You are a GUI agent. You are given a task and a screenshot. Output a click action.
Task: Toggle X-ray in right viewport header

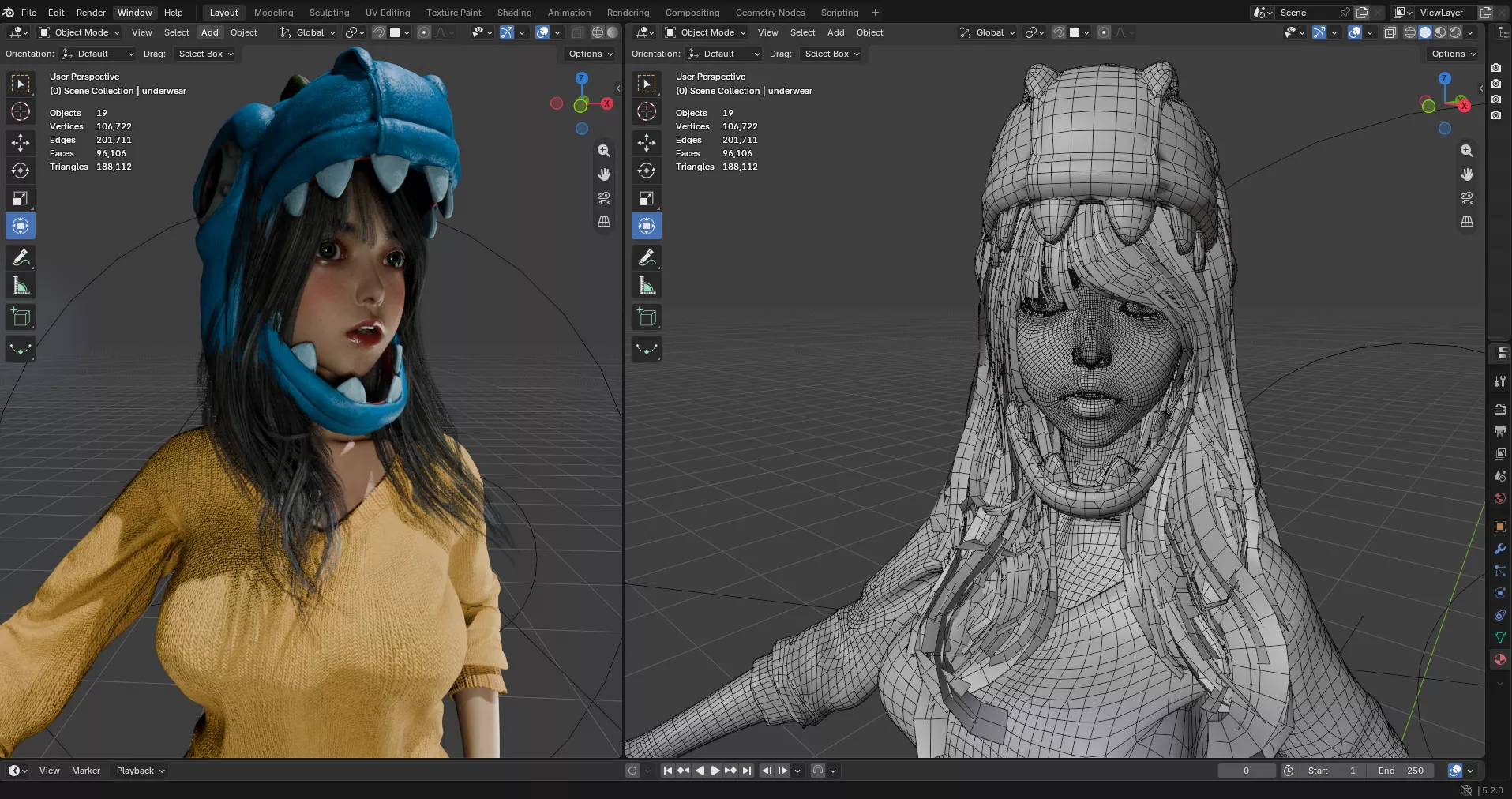click(1390, 32)
